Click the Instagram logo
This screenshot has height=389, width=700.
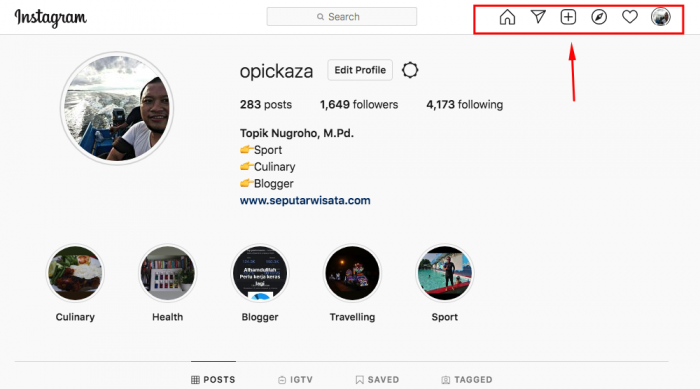50,18
